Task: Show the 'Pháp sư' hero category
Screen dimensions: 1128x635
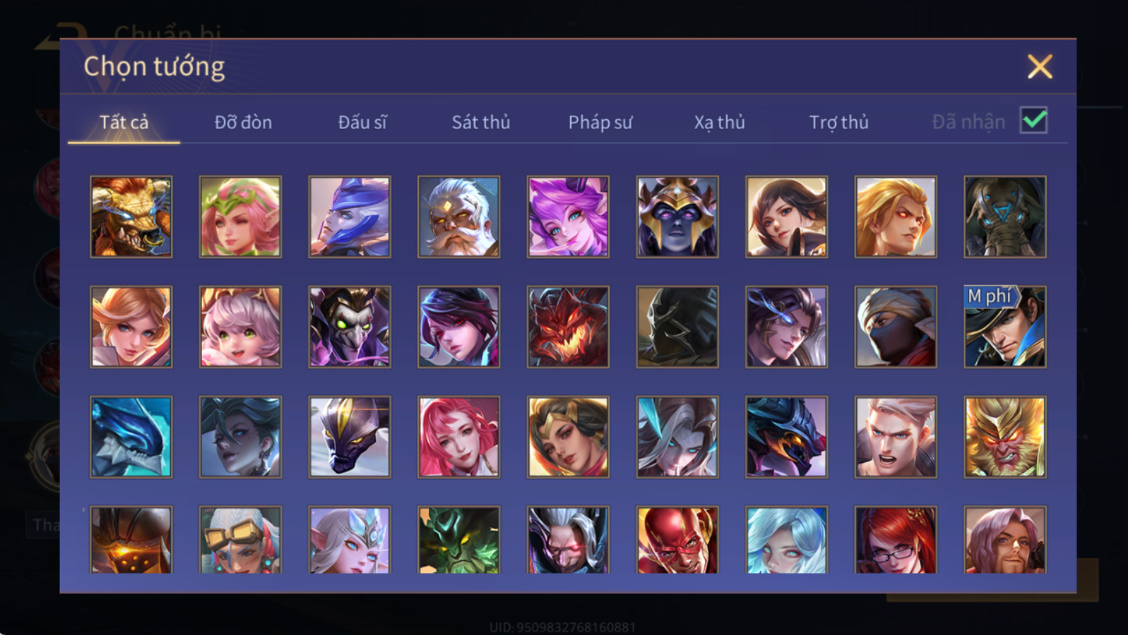Action: pyautogui.click(x=600, y=122)
